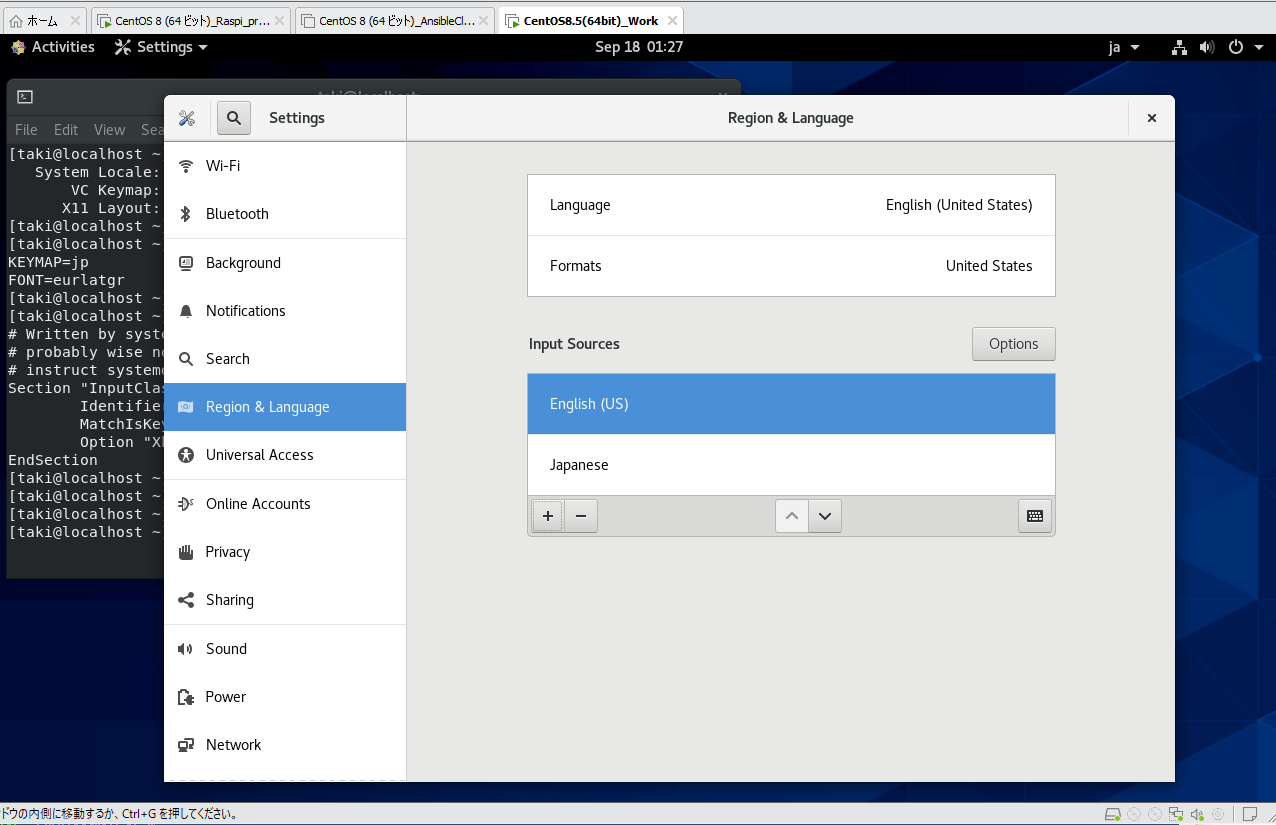The image size is (1276, 825).
Task: Click the Sharing icon in the sidebar
Action: coord(185,600)
